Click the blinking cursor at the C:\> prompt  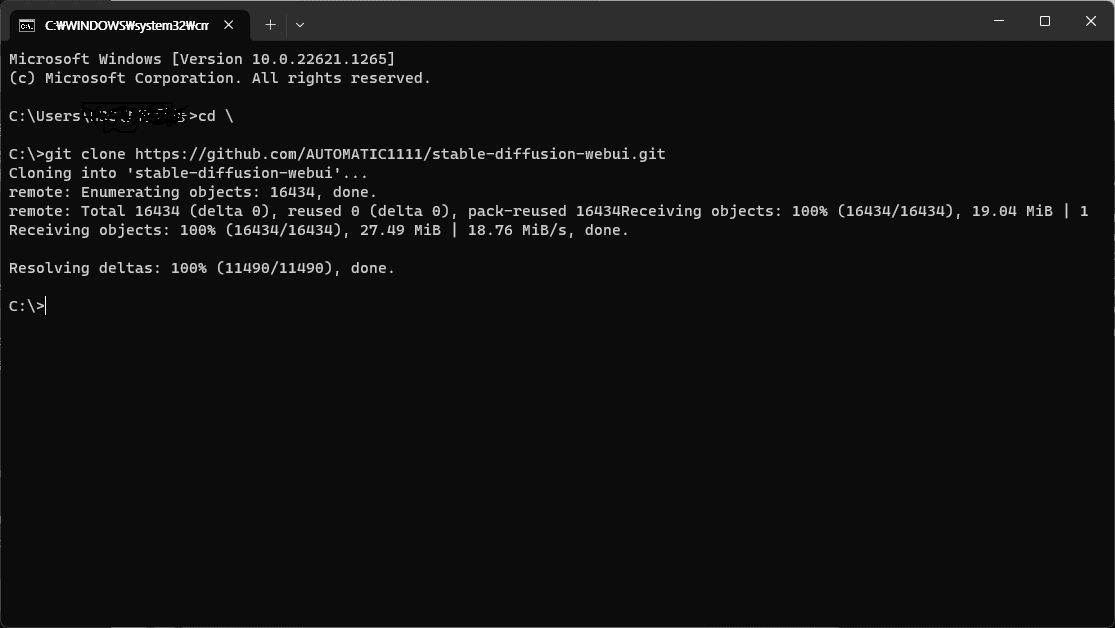(x=46, y=306)
